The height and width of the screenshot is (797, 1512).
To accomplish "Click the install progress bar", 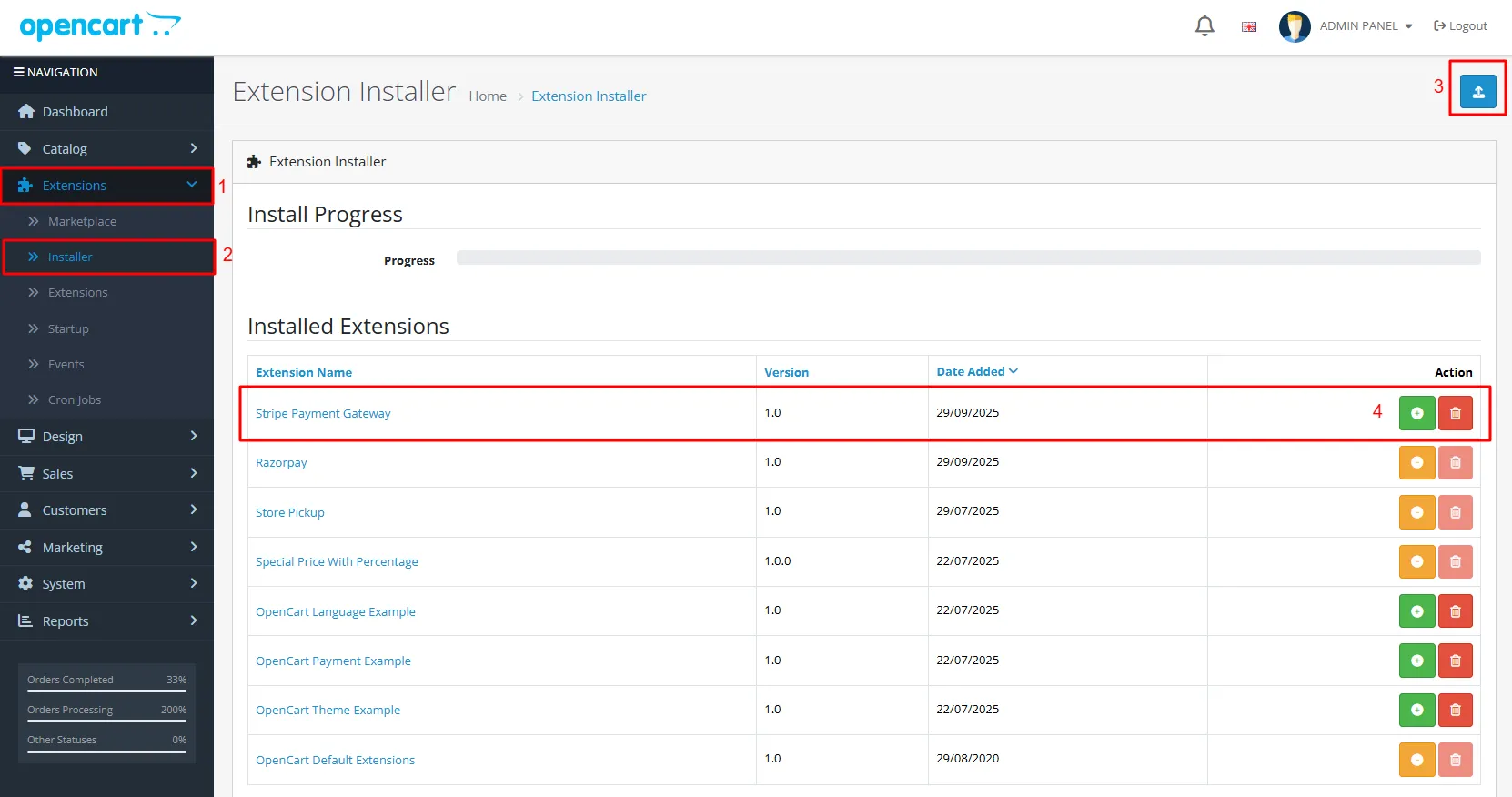I will point(968,258).
